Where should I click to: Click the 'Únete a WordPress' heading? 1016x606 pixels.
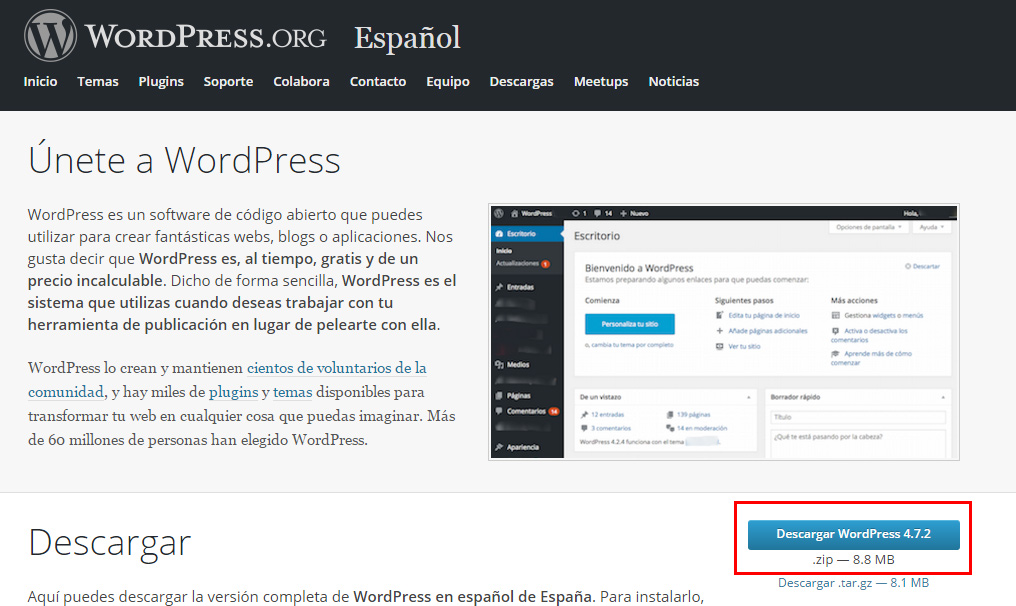[184, 158]
